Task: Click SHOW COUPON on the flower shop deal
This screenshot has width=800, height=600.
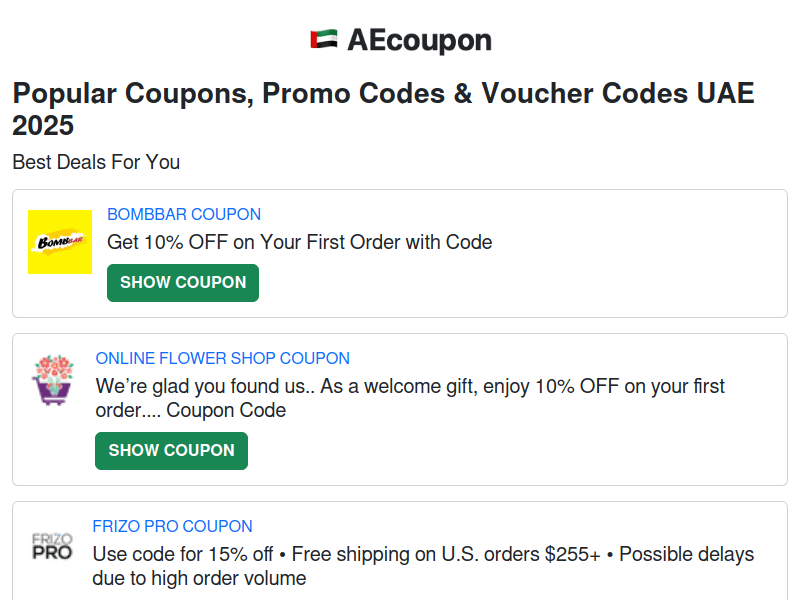Action: click(170, 450)
